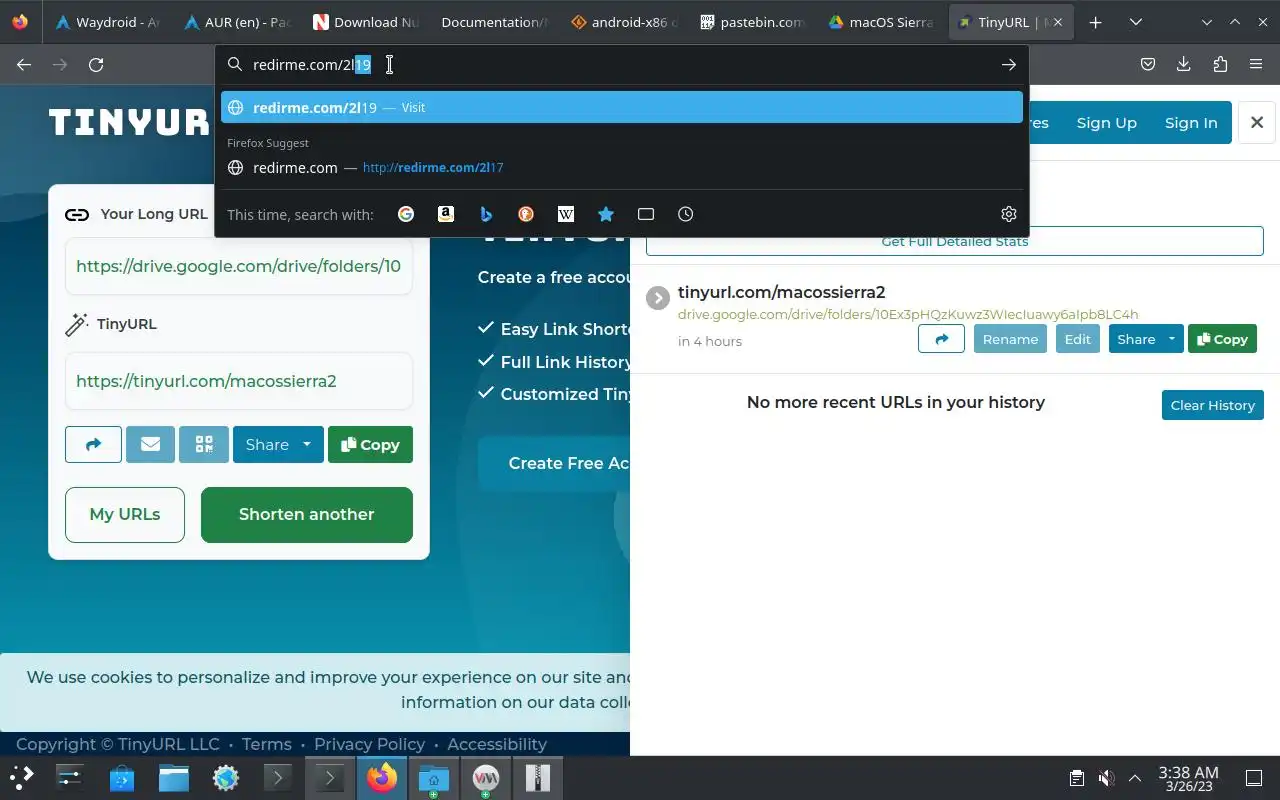Close the history panel with X

tap(1257, 122)
